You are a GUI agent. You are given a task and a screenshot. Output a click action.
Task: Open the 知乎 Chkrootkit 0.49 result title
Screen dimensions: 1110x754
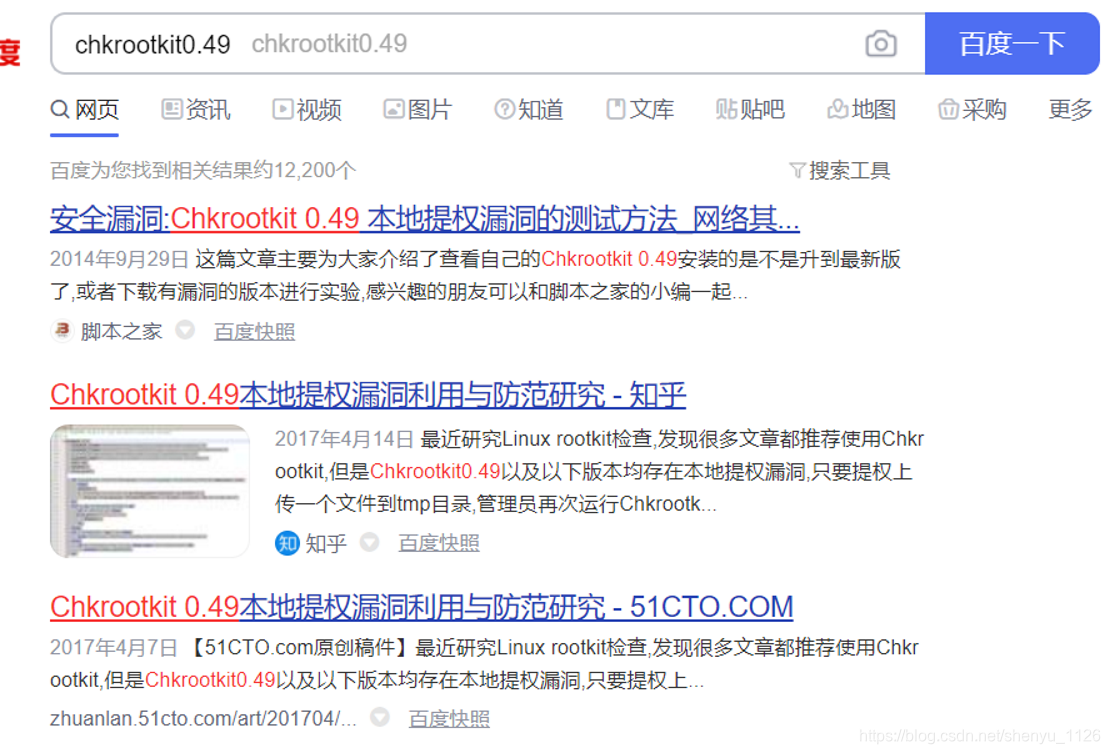tap(368, 395)
